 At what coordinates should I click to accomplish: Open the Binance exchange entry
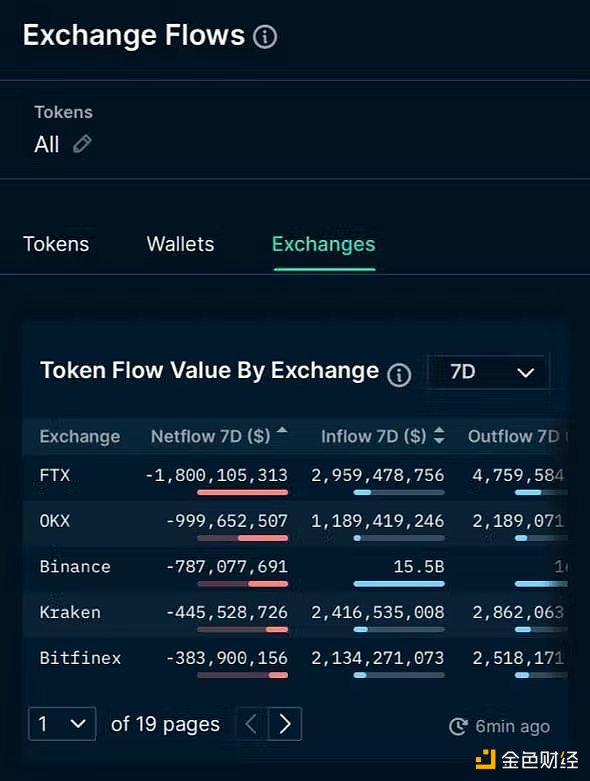click(x=75, y=567)
